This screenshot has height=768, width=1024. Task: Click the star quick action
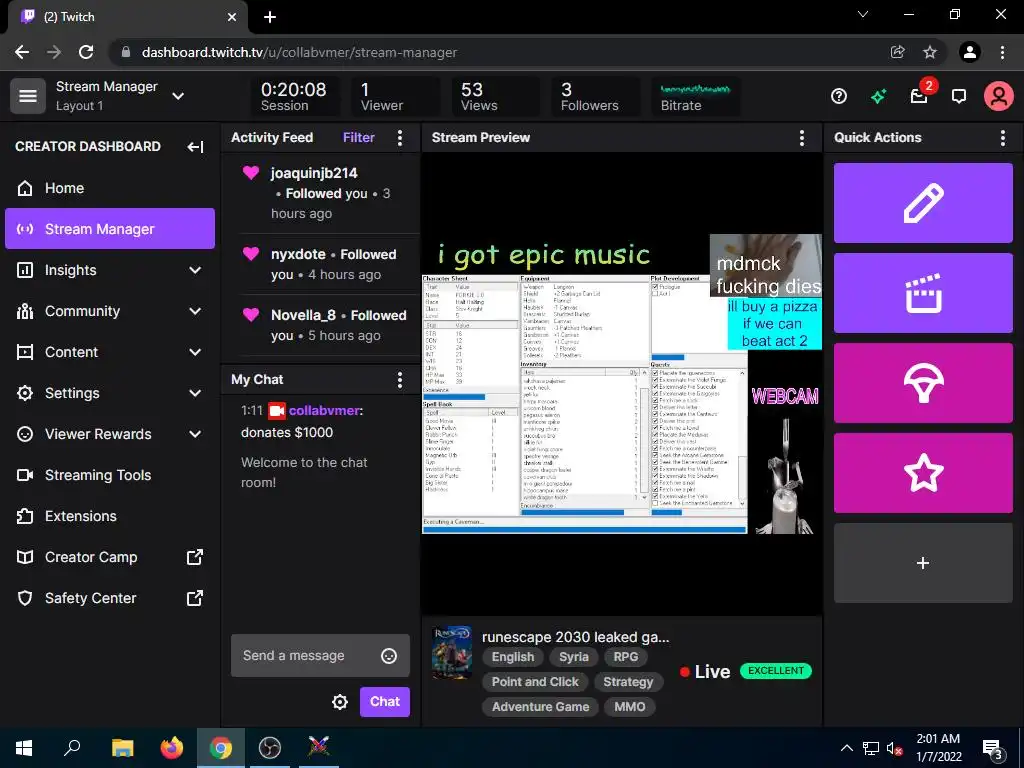(x=923, y=473)
